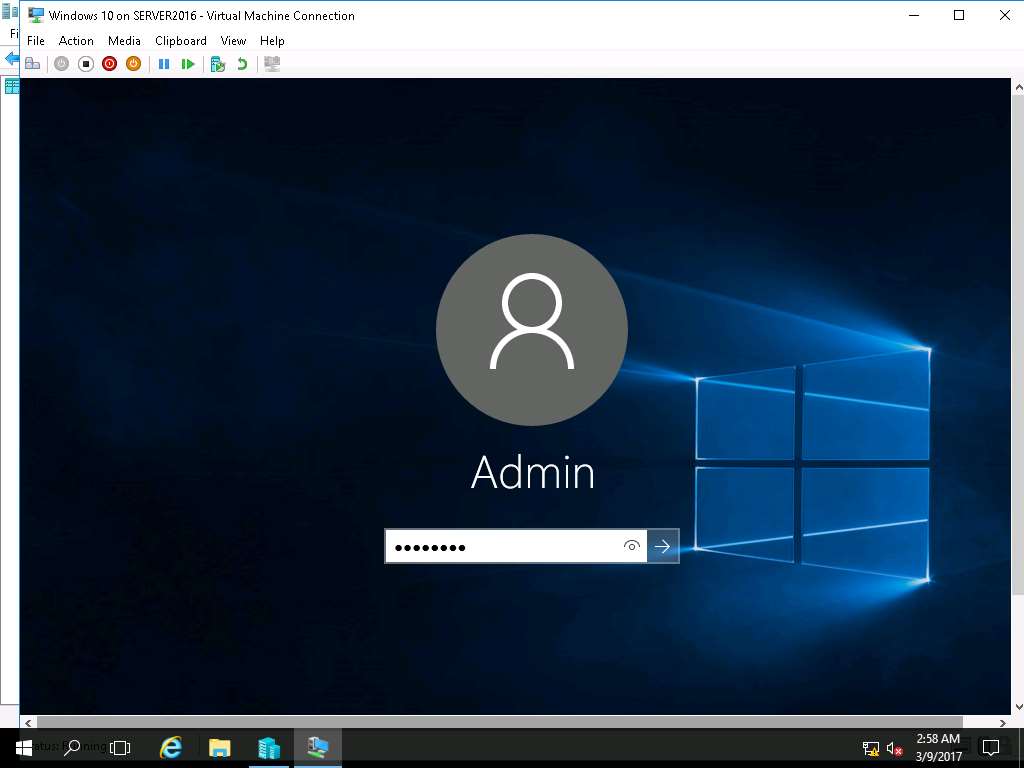This screenshot has height=768, width=1024.
Task: Click vertical scrollbar down arrow
Action: (1018, 707)
